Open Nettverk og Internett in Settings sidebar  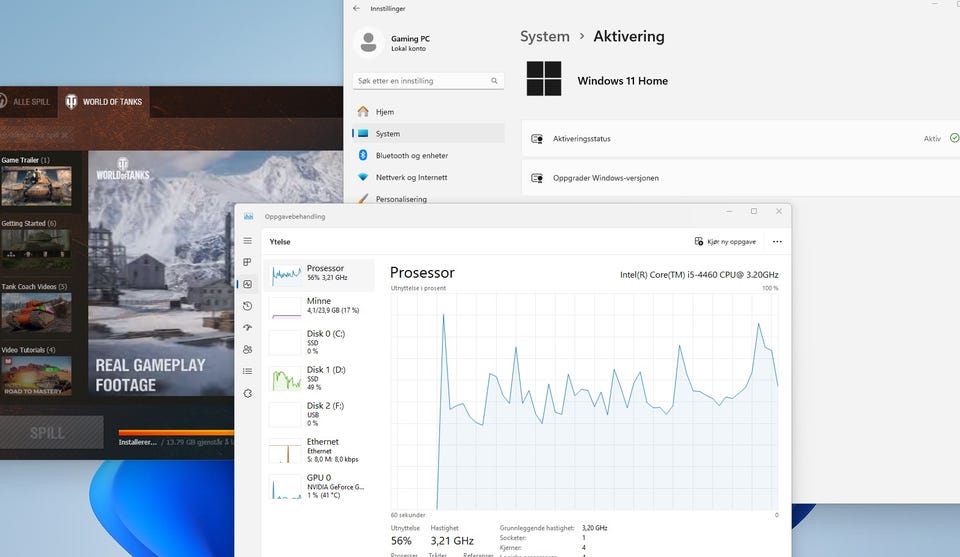tap(428, 178)
